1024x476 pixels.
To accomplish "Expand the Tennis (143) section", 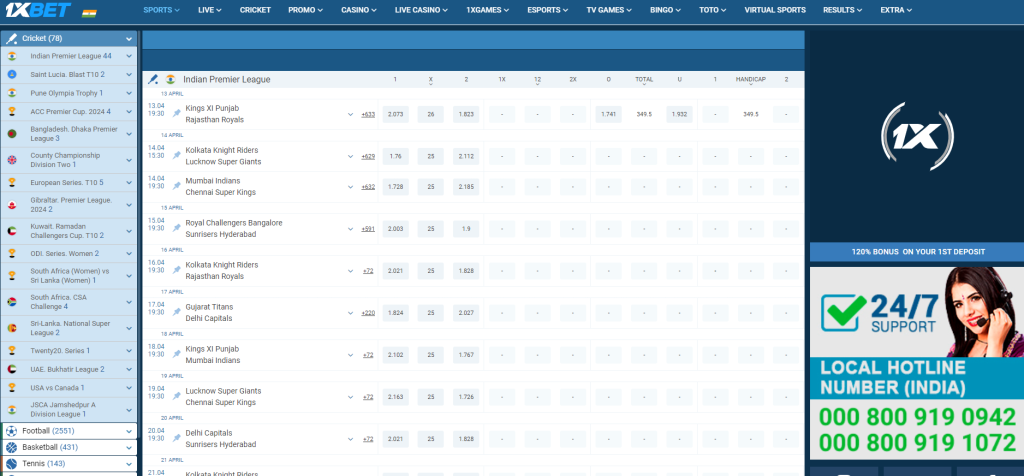I will click(129, 464).
